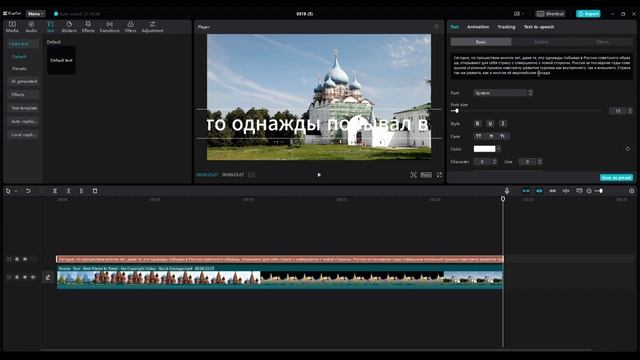Screen dimensions: 640x360
Task: Click the timeline zoom slider
Action: pyautogui.click(x=600, y=191)
